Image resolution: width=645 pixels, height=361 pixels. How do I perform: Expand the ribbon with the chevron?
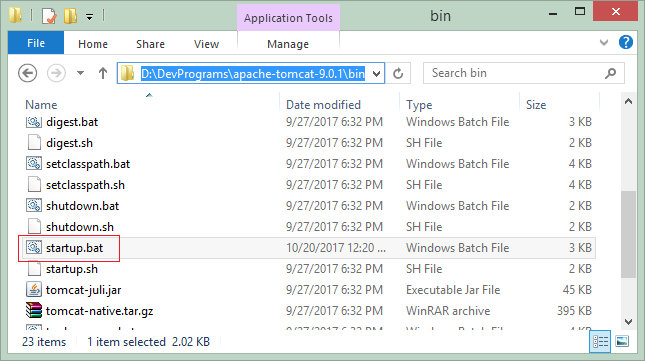(604, 42)
